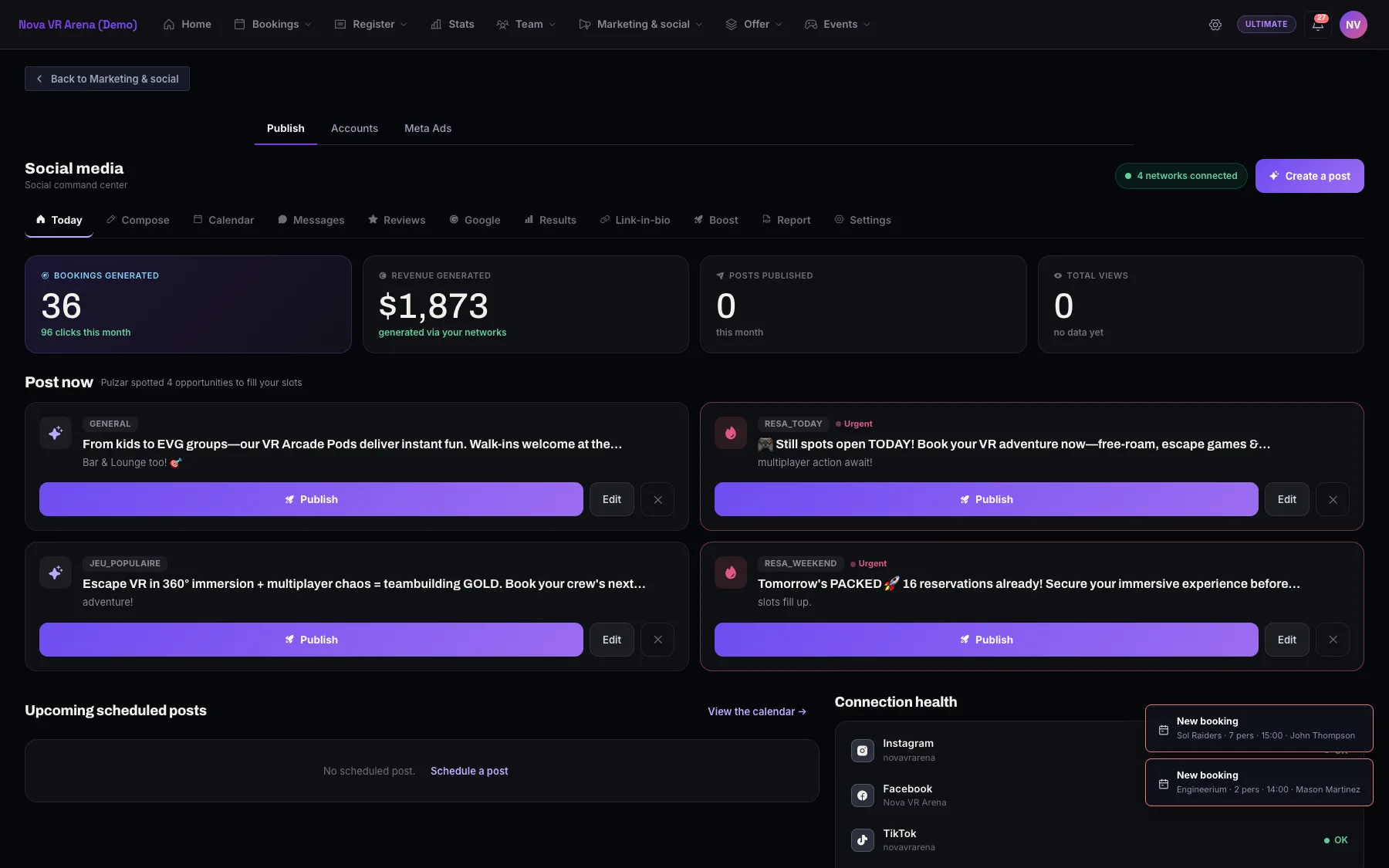Go back to Marketing & social

pyautogui.click(x=107, y=79)
